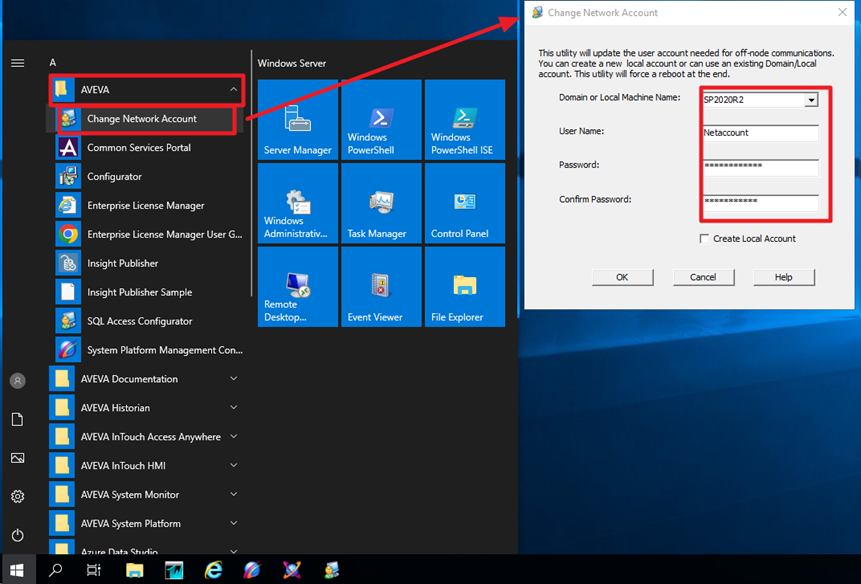The width and height of the screenshot is (861, 584).
Task: Expand AVEVA Documentation folder
Action: click(x=146, y=379)
